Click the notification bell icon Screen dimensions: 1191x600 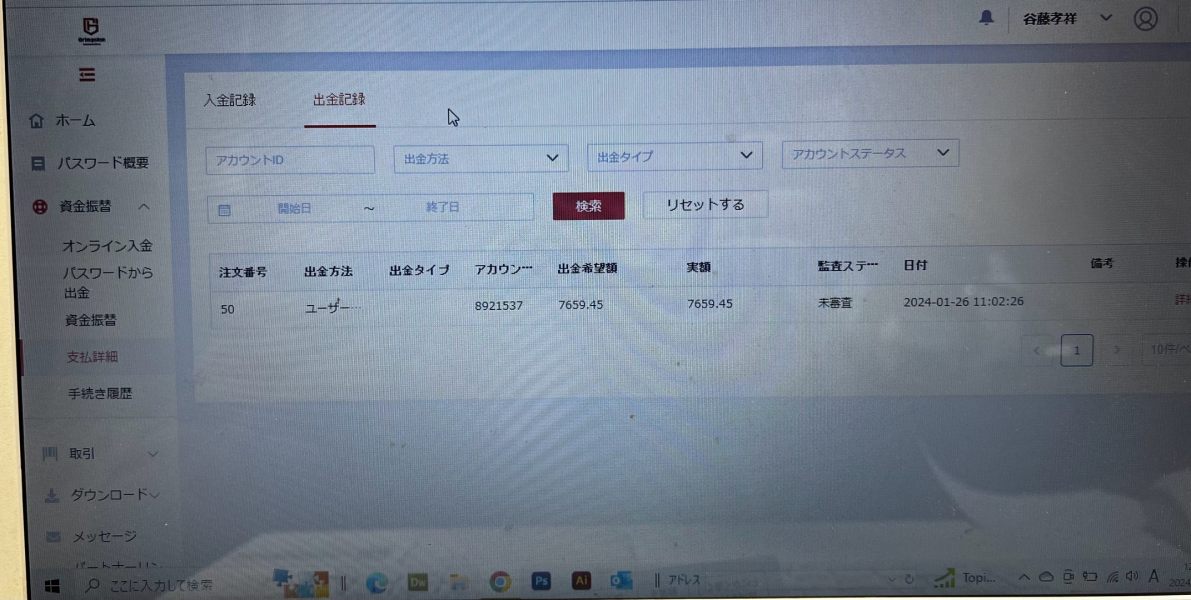[986, 18]
